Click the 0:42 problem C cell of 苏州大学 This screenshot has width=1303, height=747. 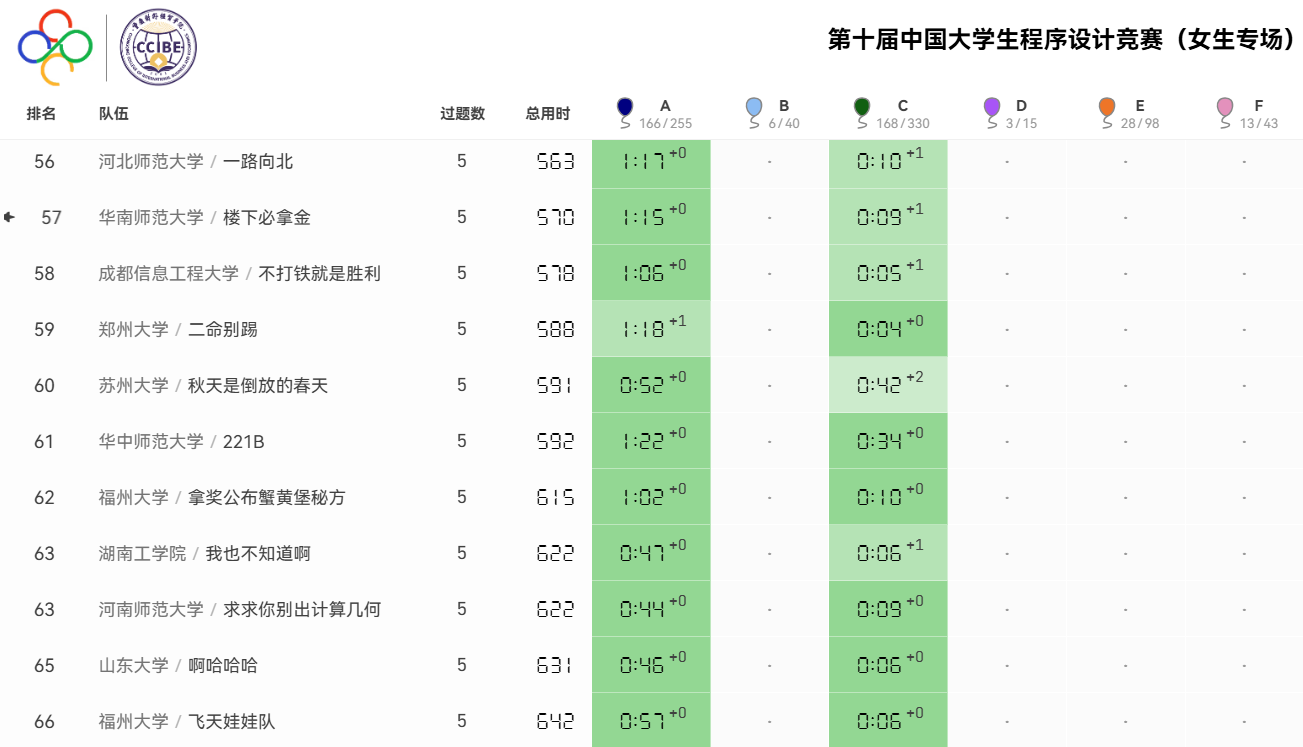pyautogui.click(x=888, y=385)
